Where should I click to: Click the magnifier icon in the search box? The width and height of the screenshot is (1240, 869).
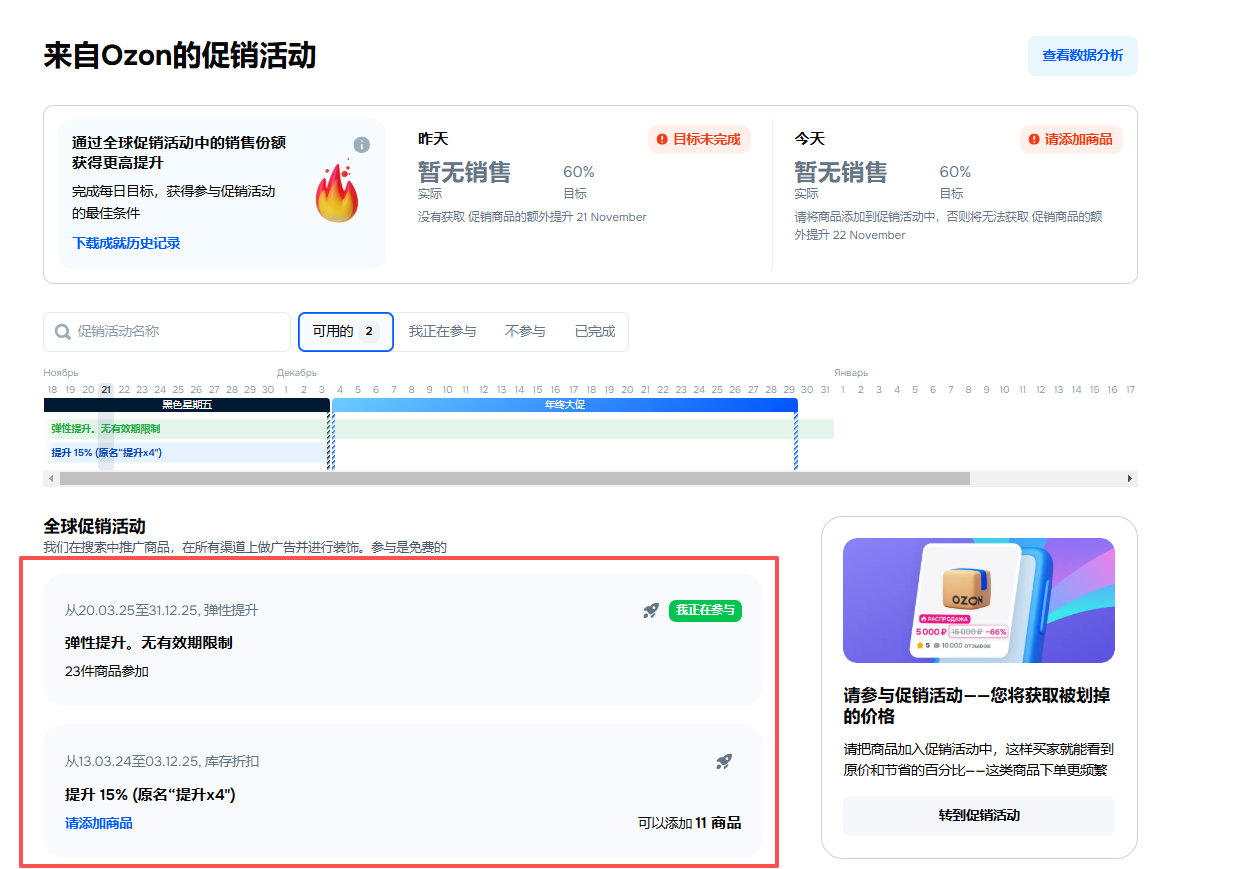tap(63, 332)
